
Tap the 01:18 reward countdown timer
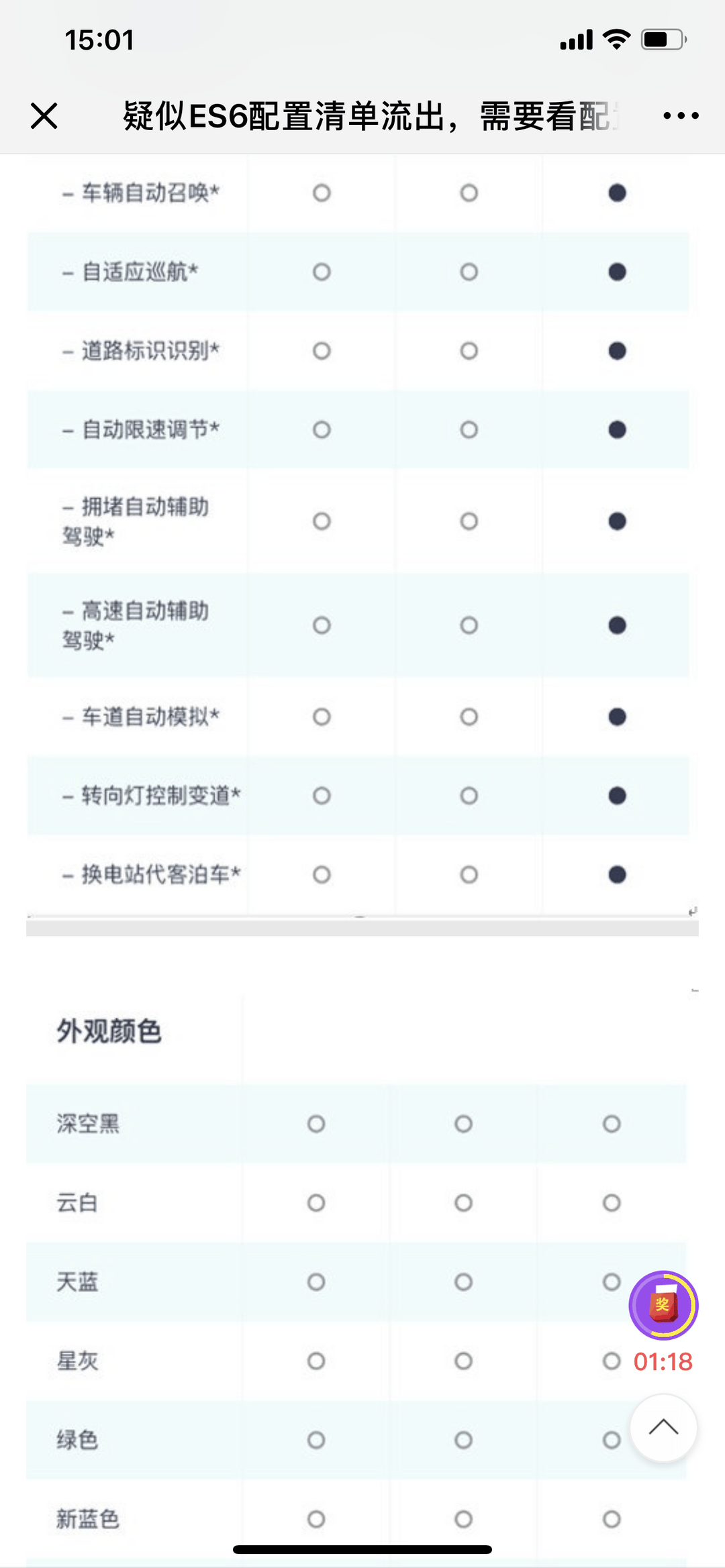663,1361
